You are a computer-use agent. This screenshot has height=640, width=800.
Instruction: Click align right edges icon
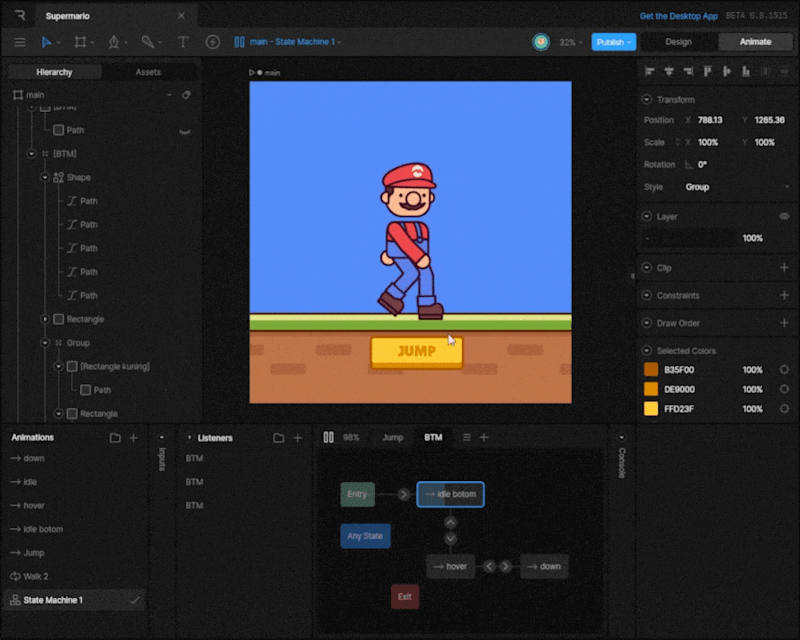688,71
